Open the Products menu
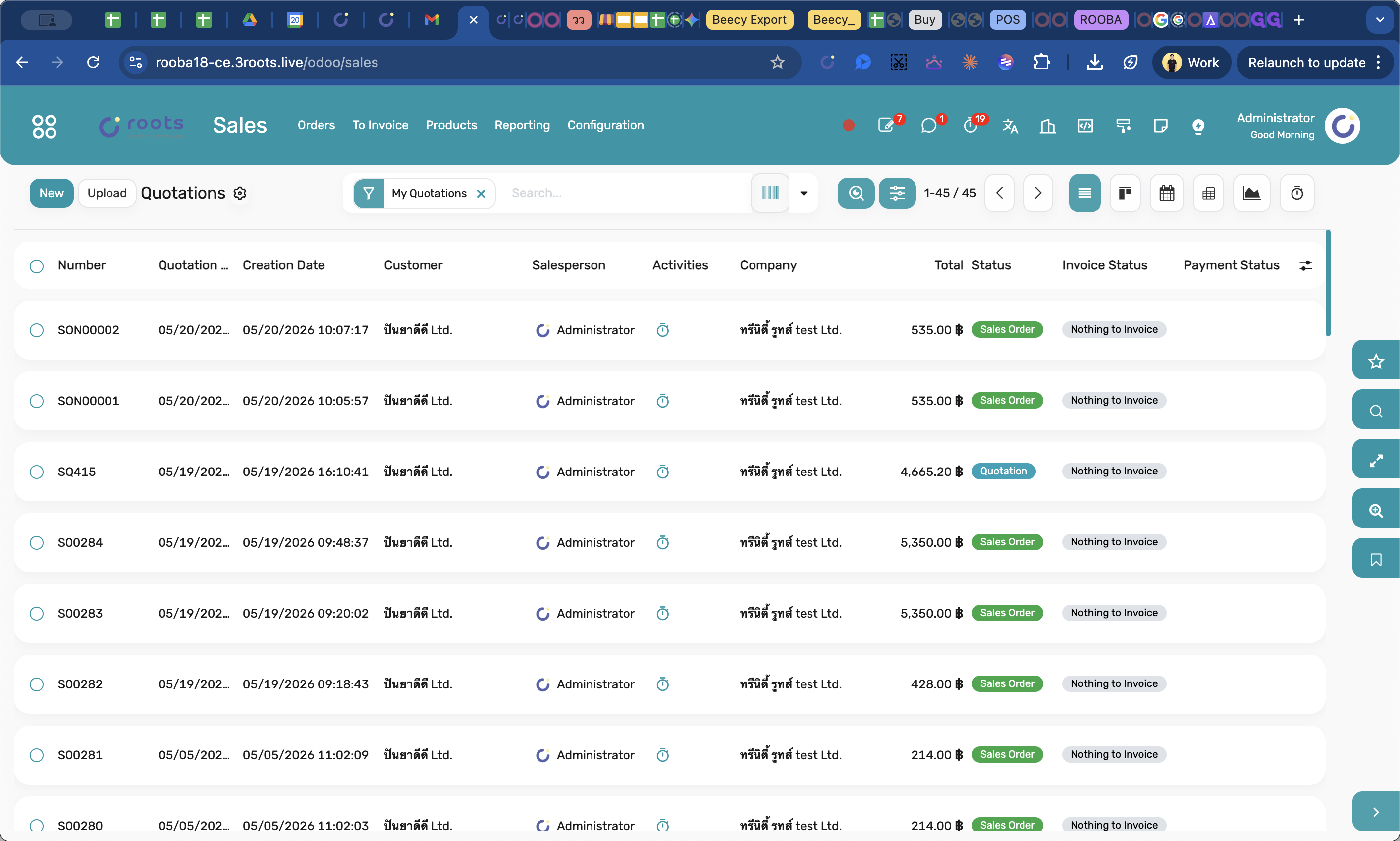Image resolution: width=1400 pixels, height=841 pixels. [451, 125]
